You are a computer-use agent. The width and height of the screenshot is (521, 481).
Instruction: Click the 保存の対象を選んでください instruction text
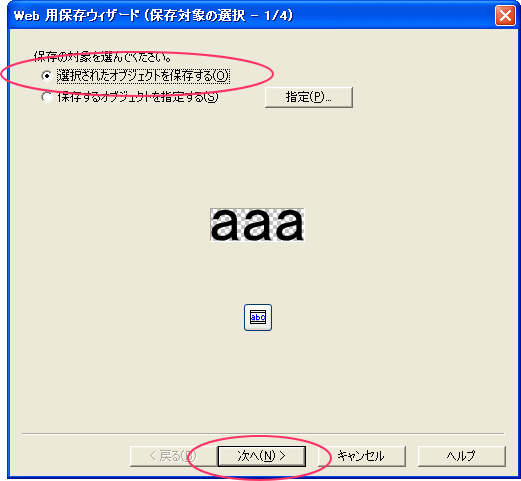(x=103, y=57)
